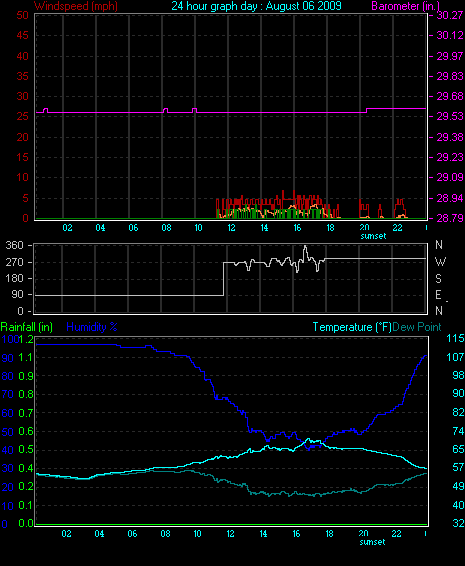Select the red windspeed value 35
Viewport: 465px width, 566px height.
coord(22,76)
